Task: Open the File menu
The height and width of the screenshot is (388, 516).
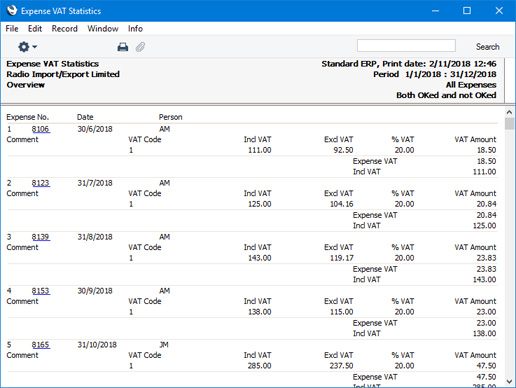Action: pos(12,29)
